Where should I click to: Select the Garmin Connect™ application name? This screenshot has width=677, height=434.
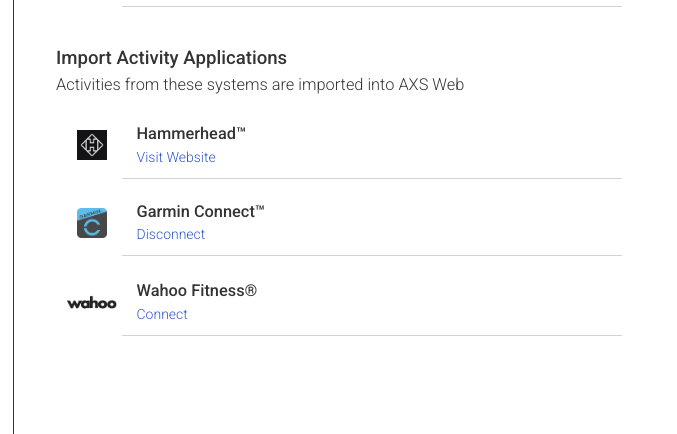pos(201,211)
